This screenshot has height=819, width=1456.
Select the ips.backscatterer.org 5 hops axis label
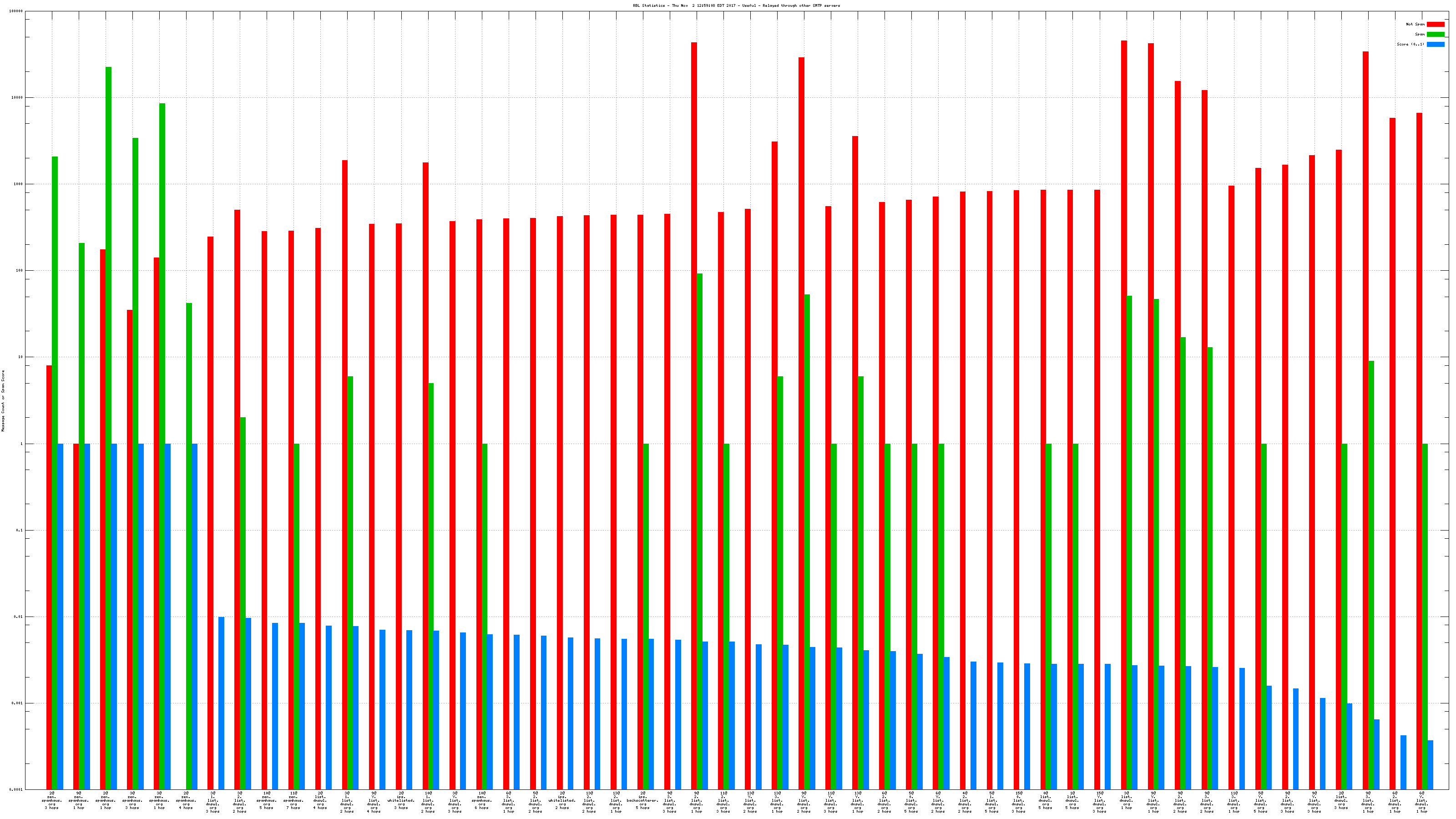(x=642, y=800)
